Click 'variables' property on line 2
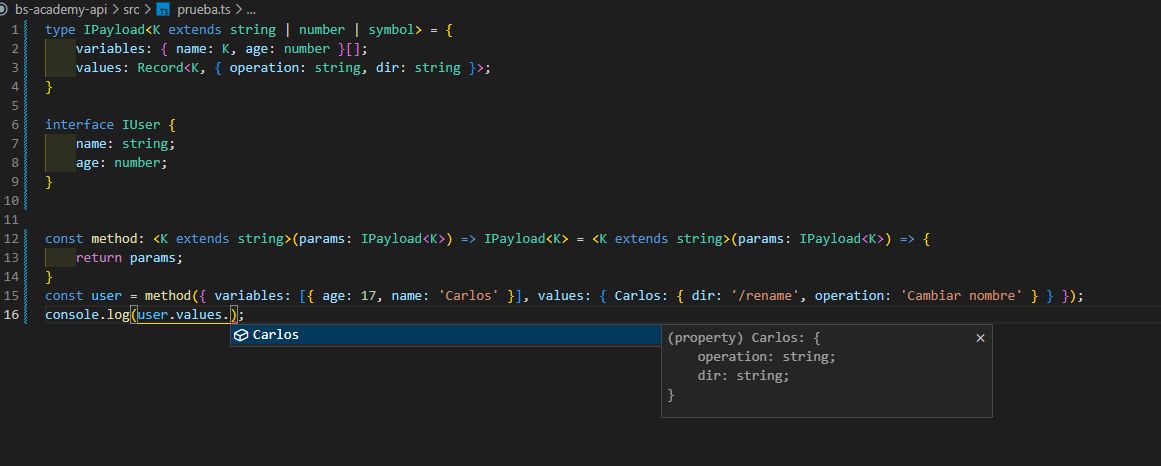This screenshot has height=466, width=1161. (110, 48)
